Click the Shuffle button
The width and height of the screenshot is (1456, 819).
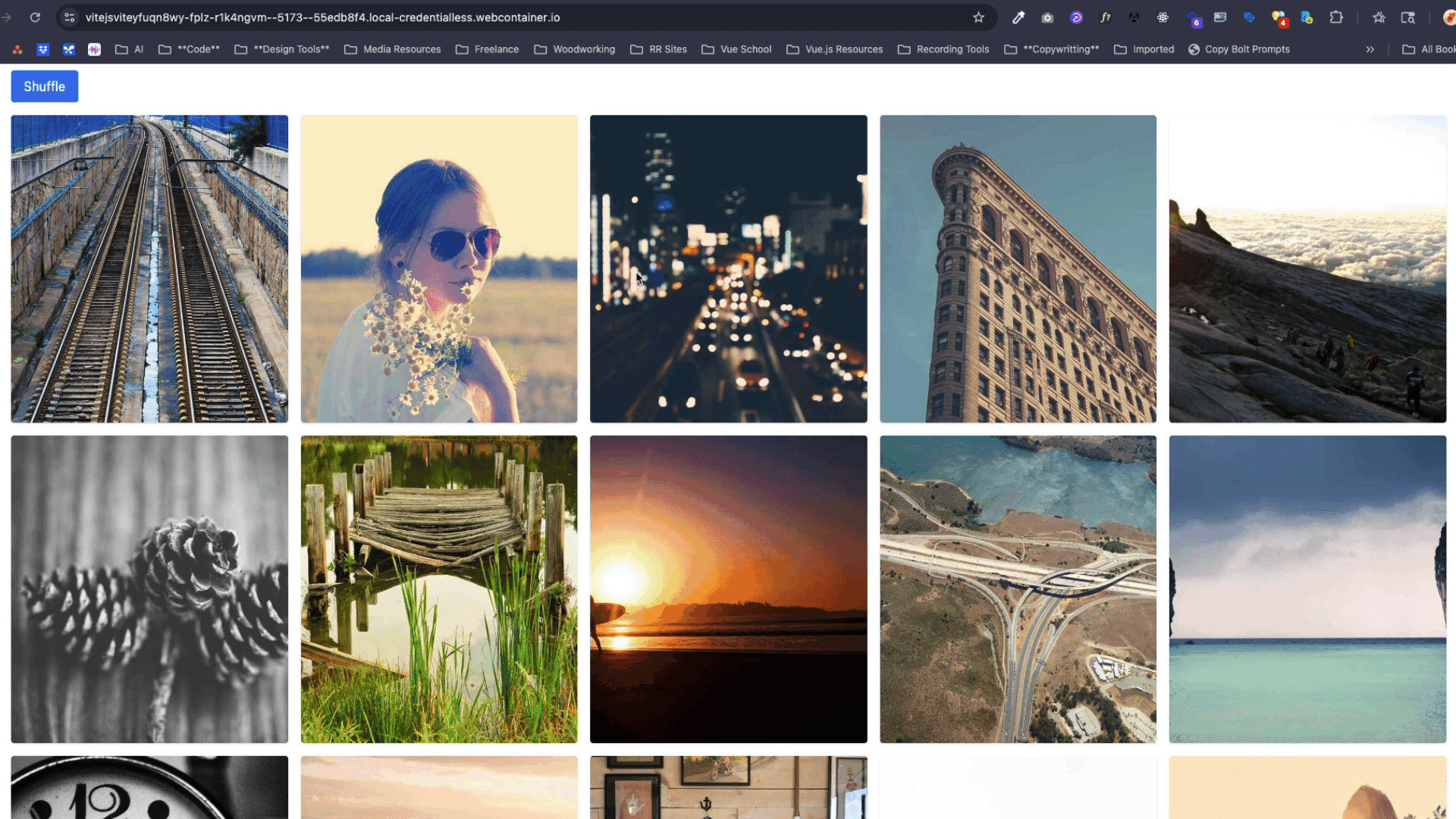pos(44,86)
